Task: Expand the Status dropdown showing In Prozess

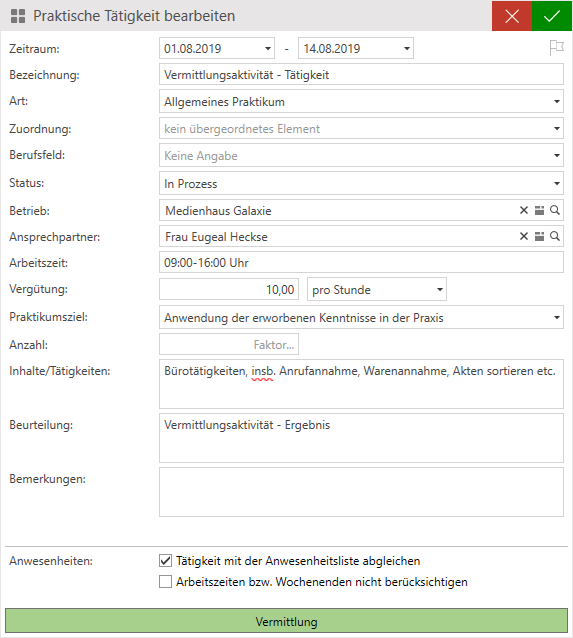Action: point(556,183)
